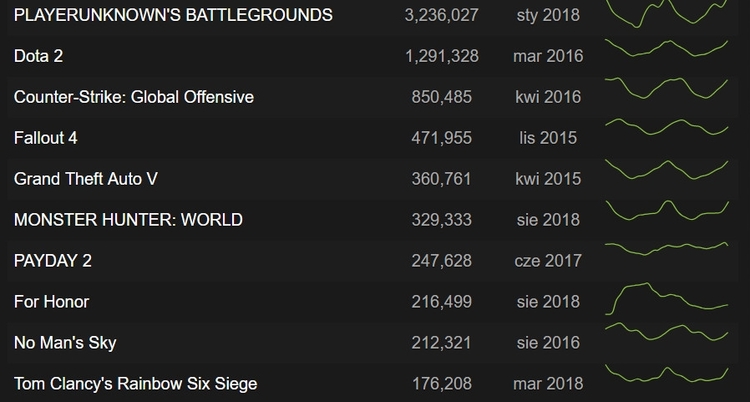Open Counter-Strike: Global Offensive link
750x402 pixels.
[x=134, y=97]
